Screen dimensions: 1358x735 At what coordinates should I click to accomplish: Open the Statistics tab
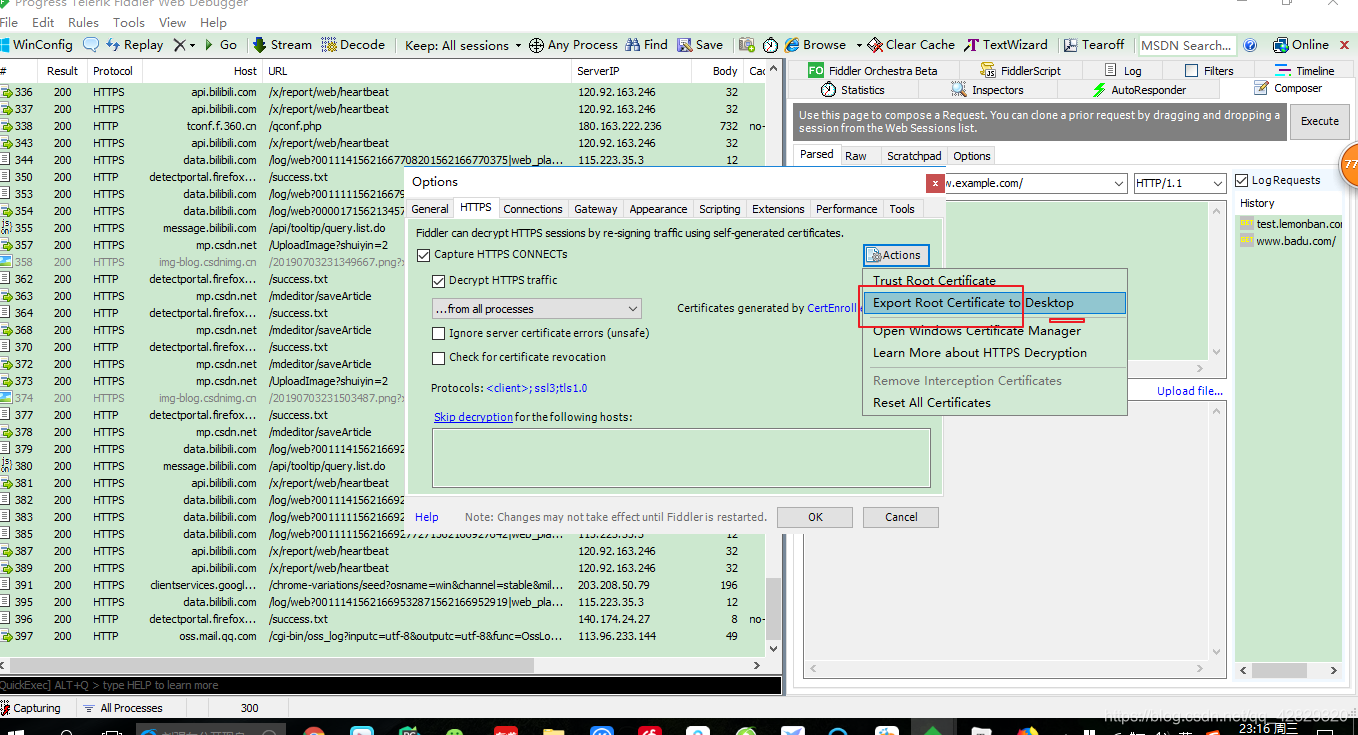click(853, 90)
